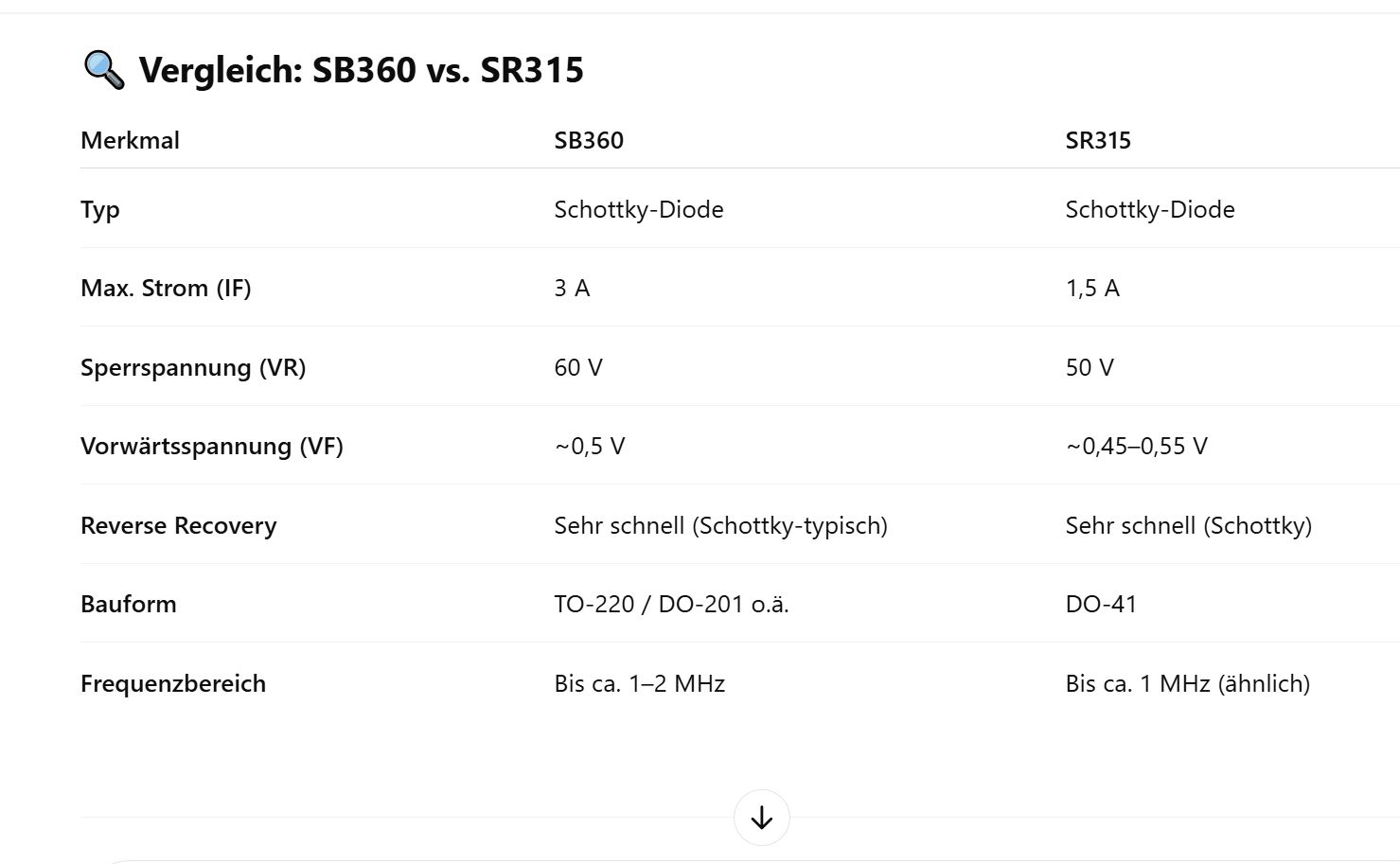Select the Merkmal column header
Viewport: 1400px width, 864px height.
130,141
